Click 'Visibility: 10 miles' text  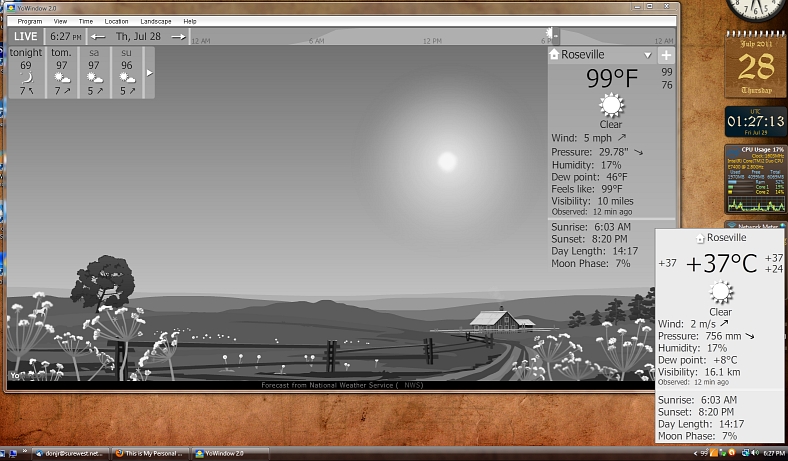pyautogui.click(x=593, y=201)
